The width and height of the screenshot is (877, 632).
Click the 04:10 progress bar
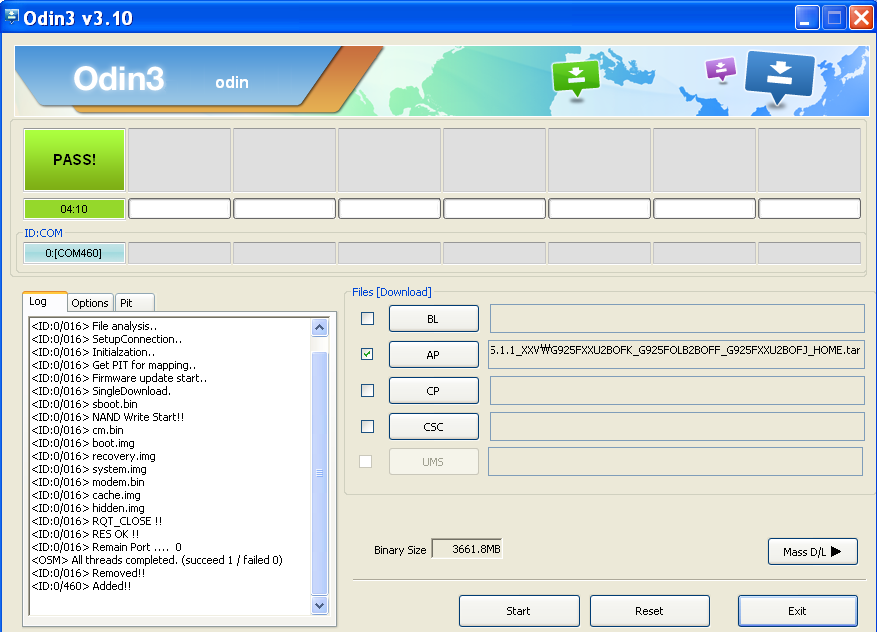[74, 209]
